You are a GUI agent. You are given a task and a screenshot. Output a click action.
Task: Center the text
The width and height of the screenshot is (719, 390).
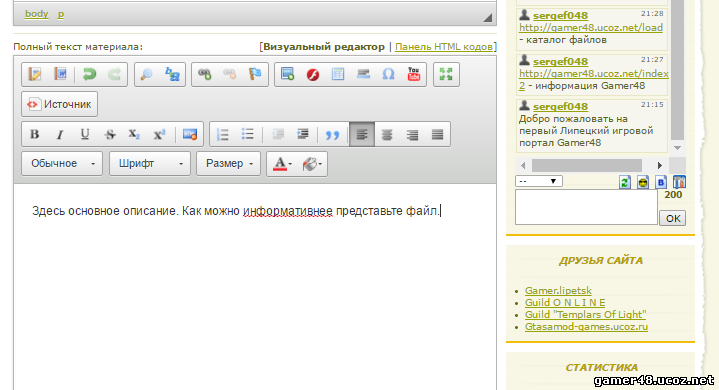387,134
